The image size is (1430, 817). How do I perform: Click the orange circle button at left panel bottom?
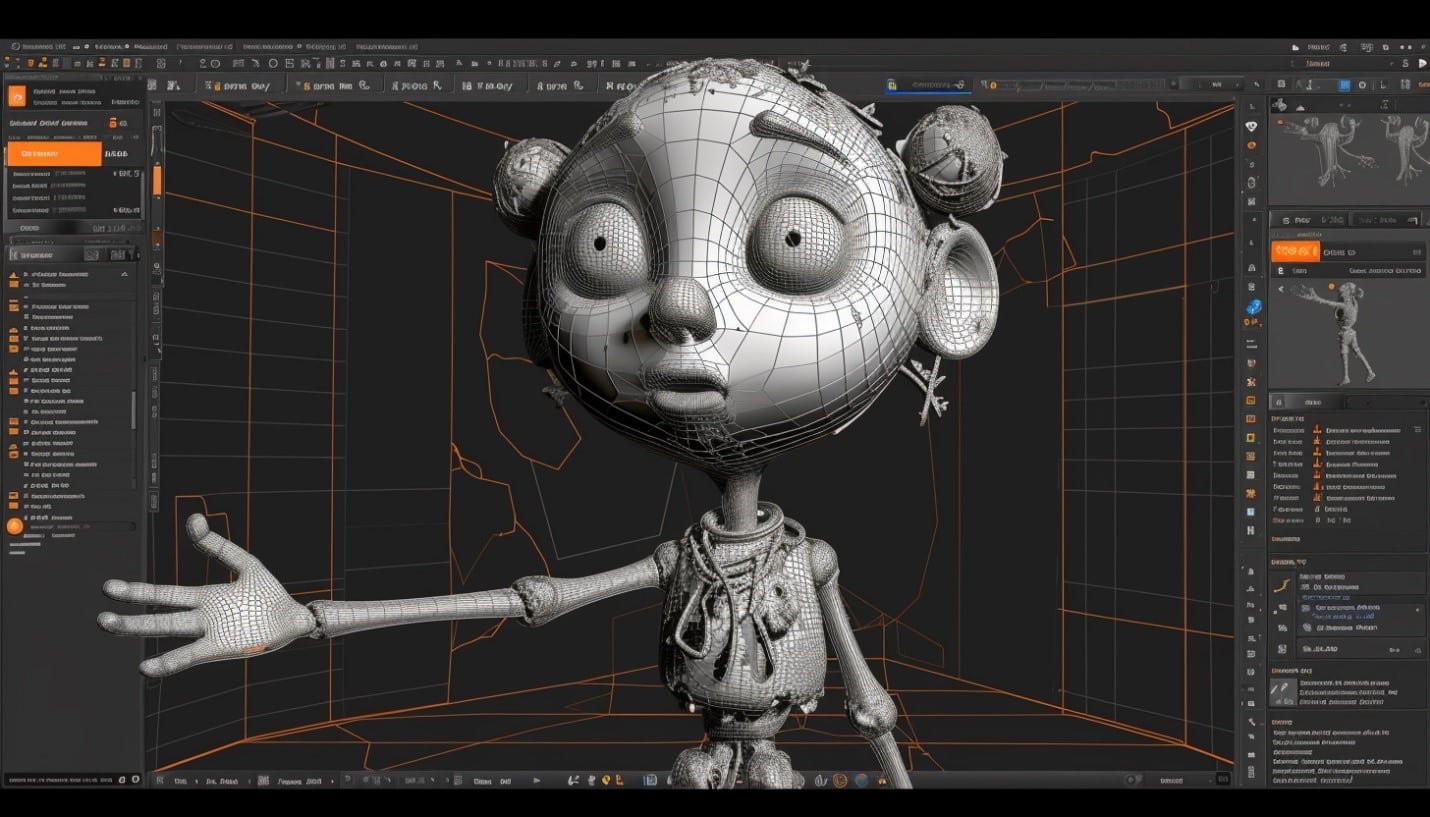pyautogui.click(x=14, y=526)
